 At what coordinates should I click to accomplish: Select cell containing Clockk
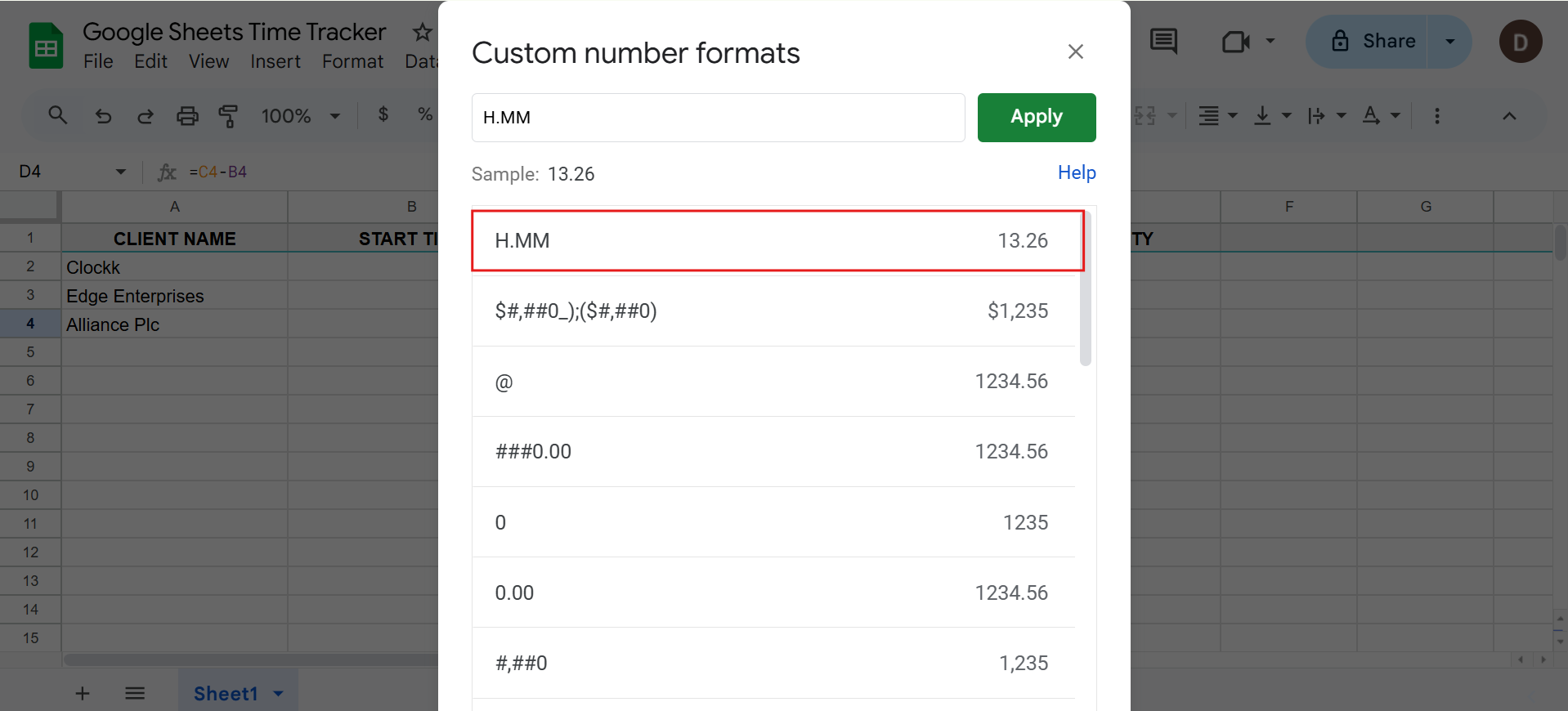[175, 268]
